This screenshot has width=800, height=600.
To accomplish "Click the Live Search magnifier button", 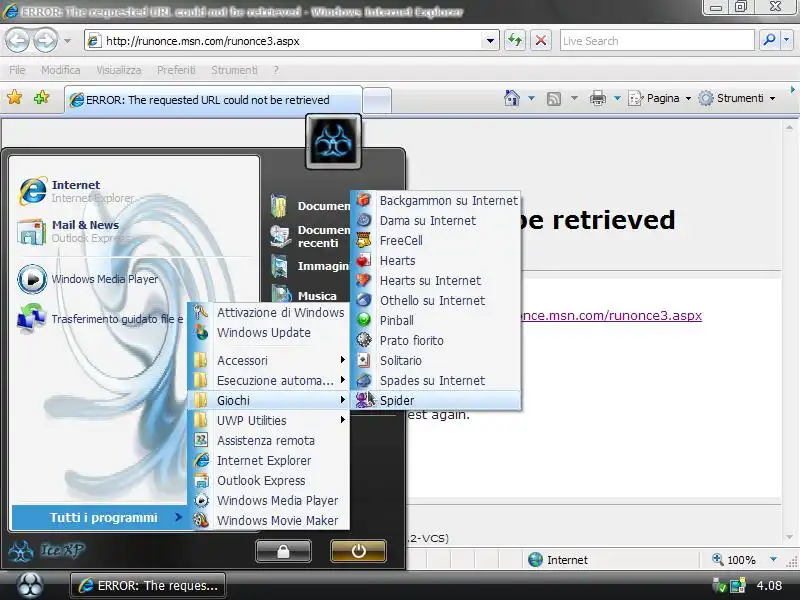I will point(769,40).
